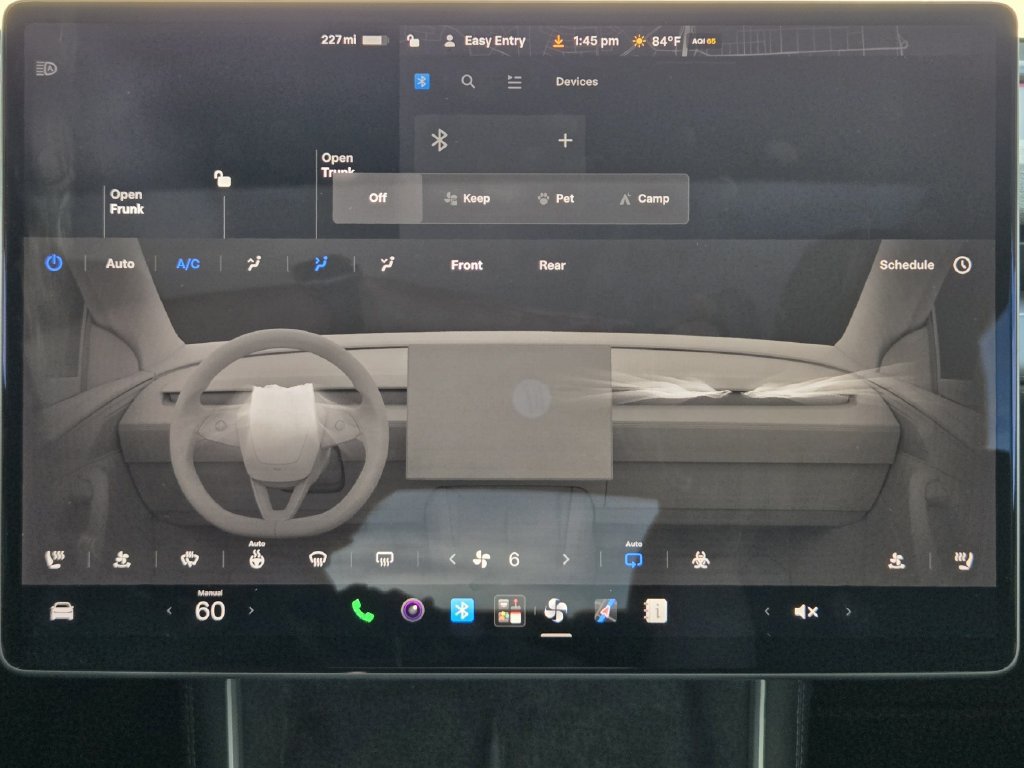
Task: Tap the climate fan icon in the dock
Action: [x=556, y=611]
